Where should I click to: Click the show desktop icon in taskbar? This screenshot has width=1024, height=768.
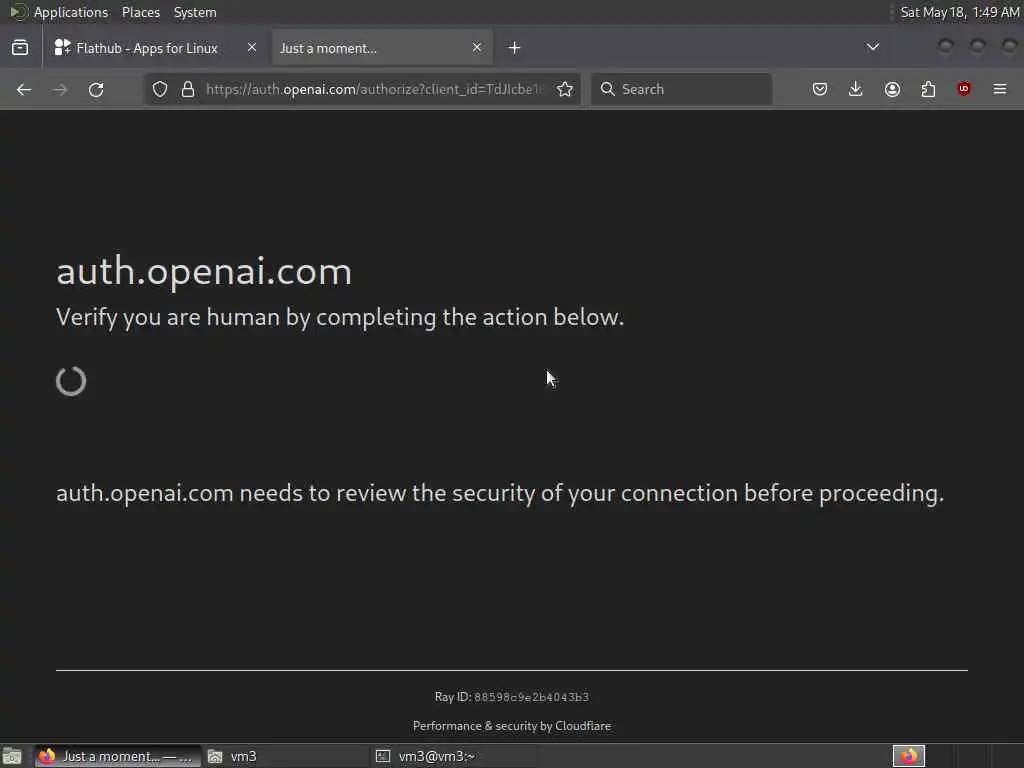[12, 756]
